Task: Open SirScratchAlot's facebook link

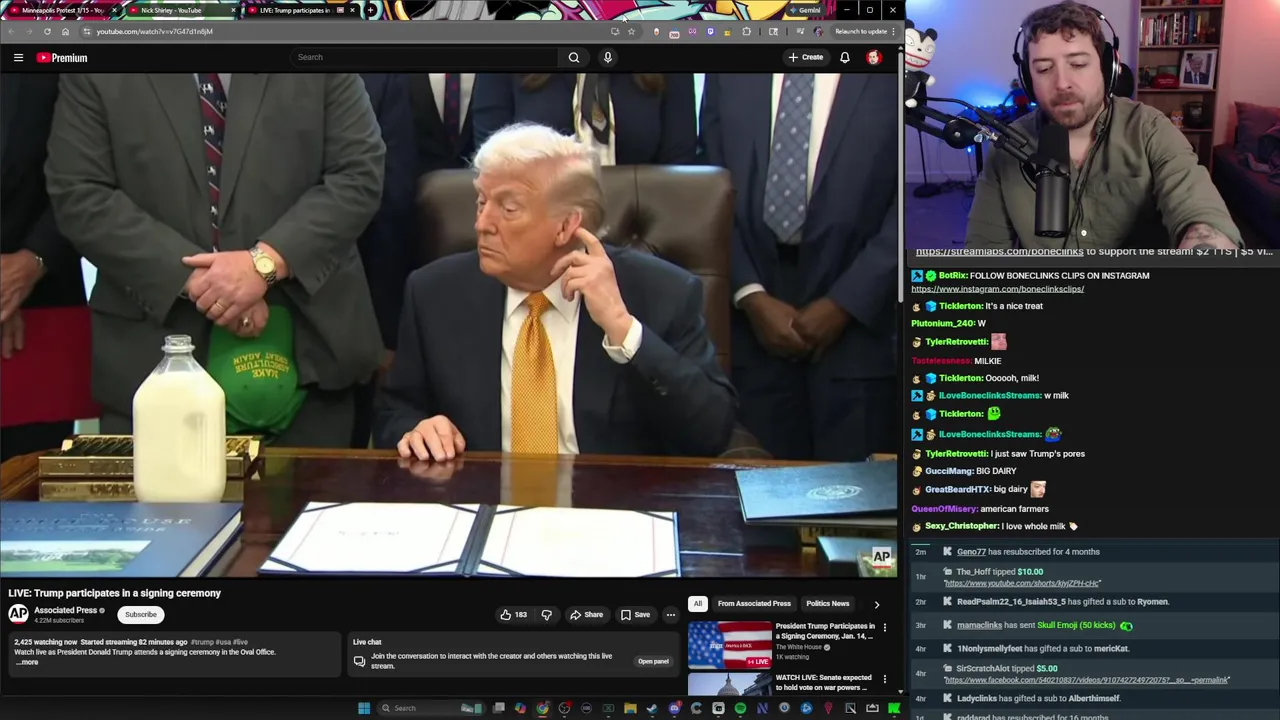Action: coord(1086,680)
